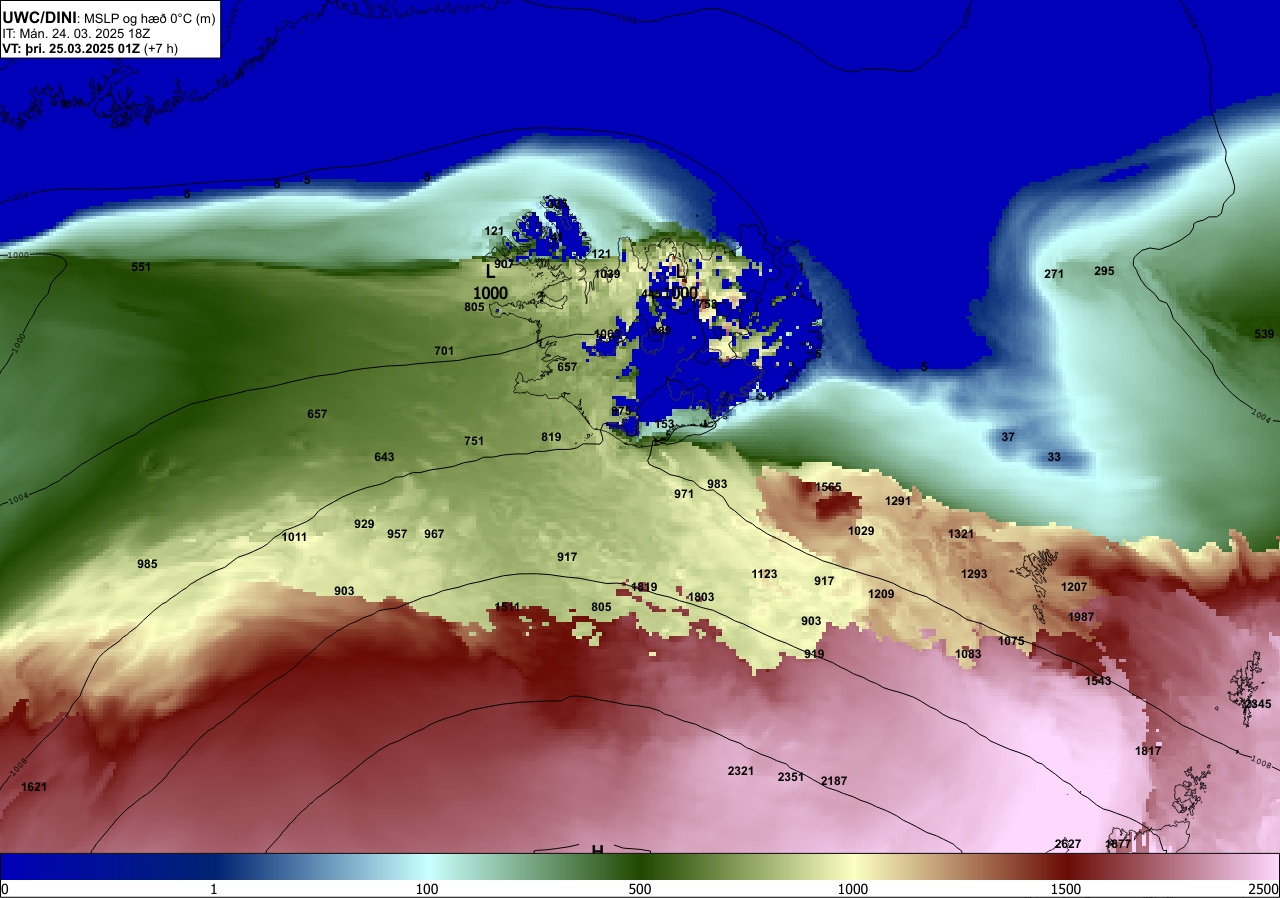Viewport: 1280px width, 898px height.
Task: Click the 983 height value
Action: 717,484
